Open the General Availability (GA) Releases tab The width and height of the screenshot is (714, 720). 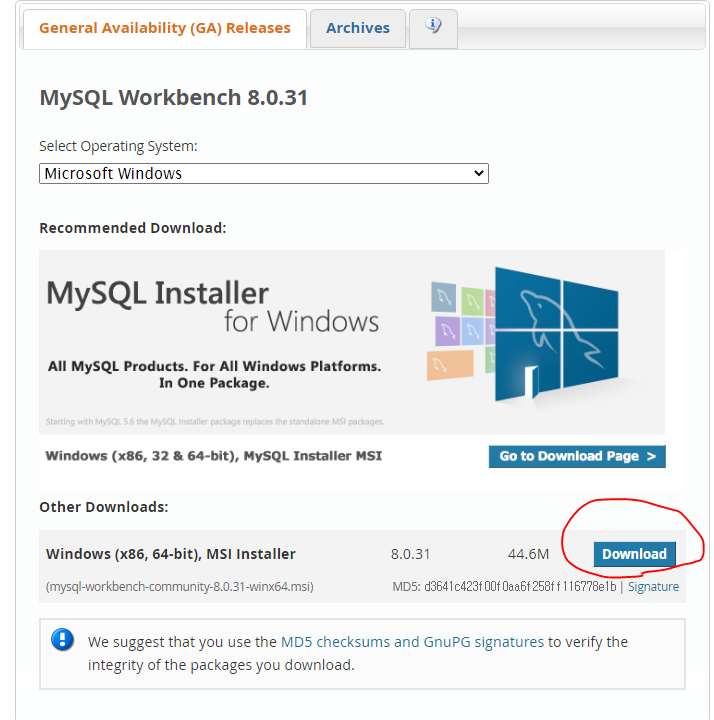click(x=165, y=28)
